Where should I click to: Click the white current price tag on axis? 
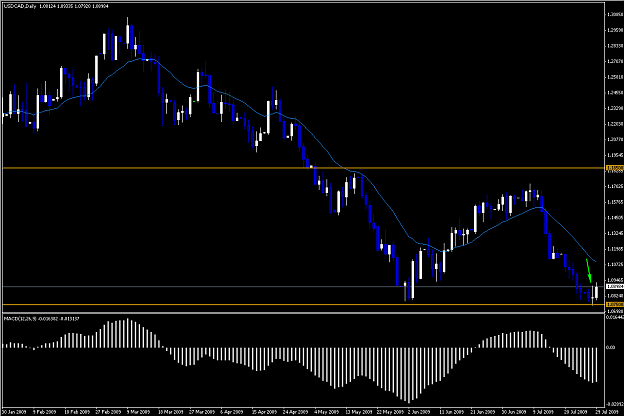coord(615,287)
